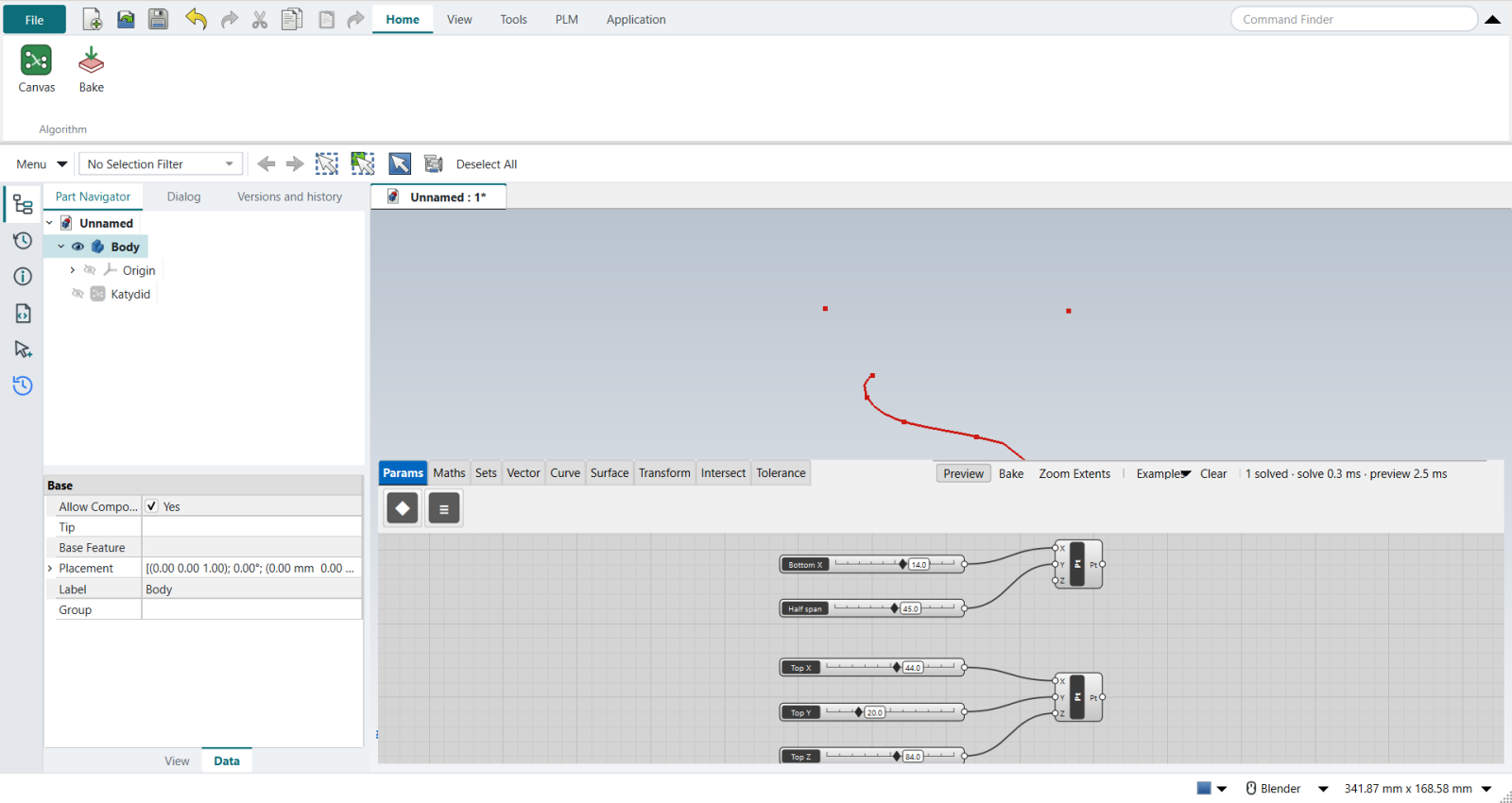Open the File menu button
The image size is (1512, 803).
(x=34, y=19)
